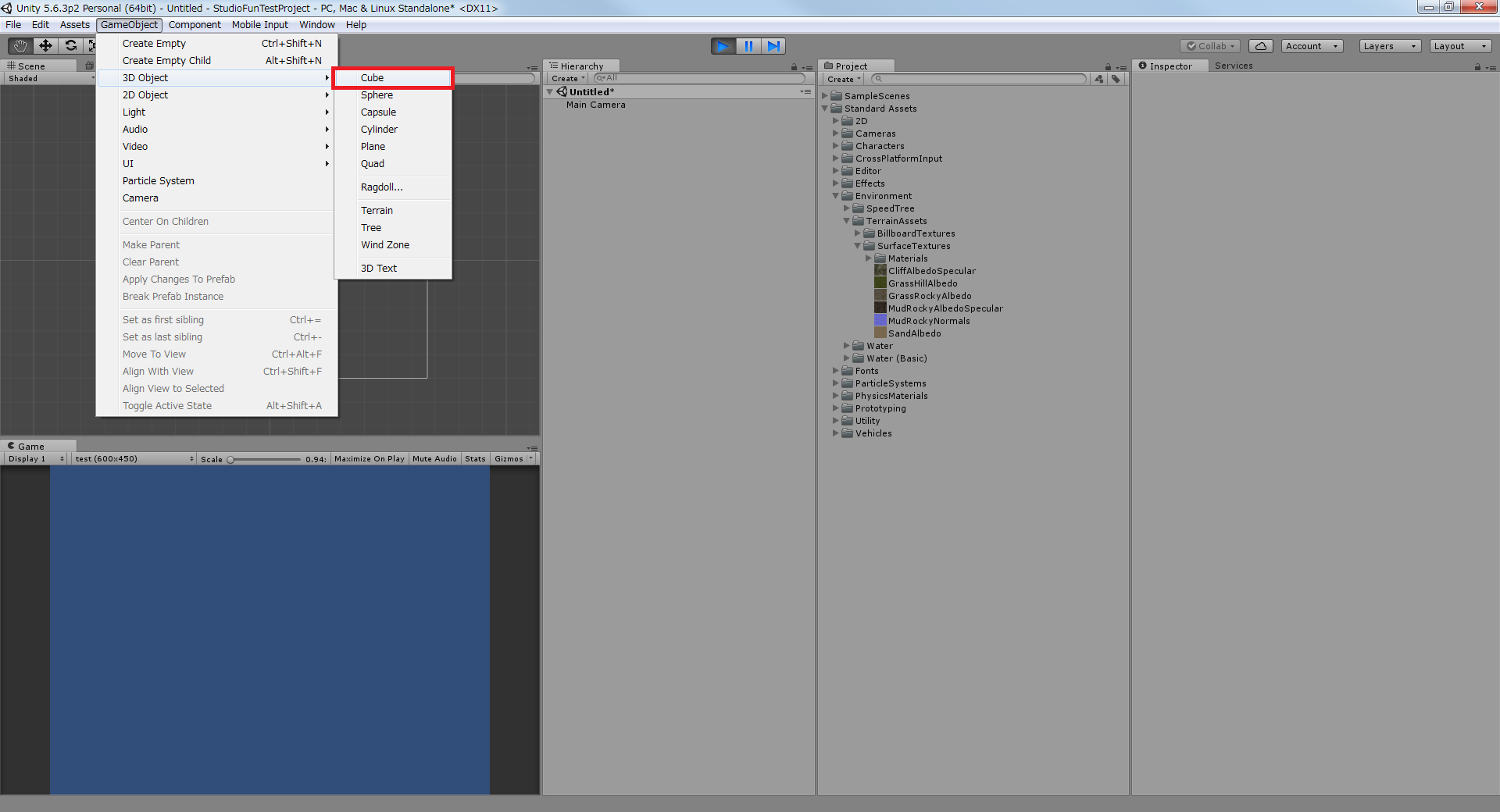This screenshot has height=812, width=1500.
Task: Open the Light submenu
Action: [x=217, y=112]
